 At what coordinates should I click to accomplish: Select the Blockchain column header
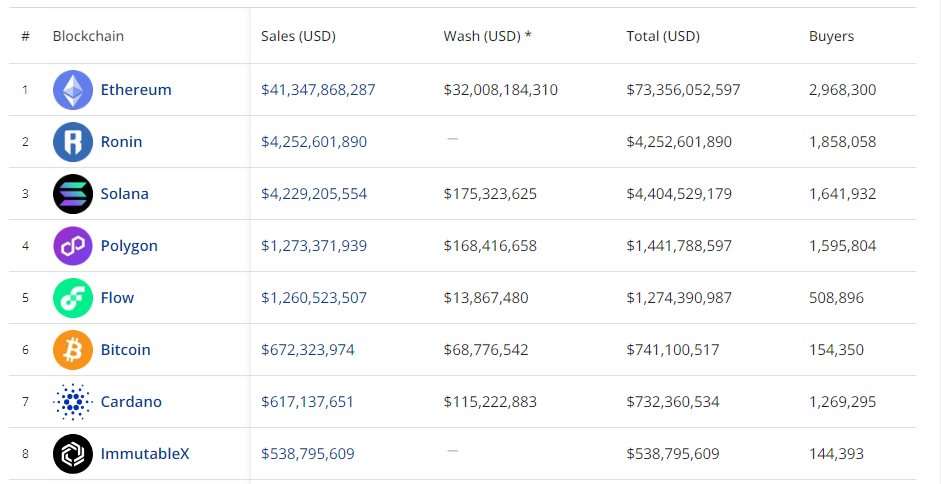pos(88,36)
